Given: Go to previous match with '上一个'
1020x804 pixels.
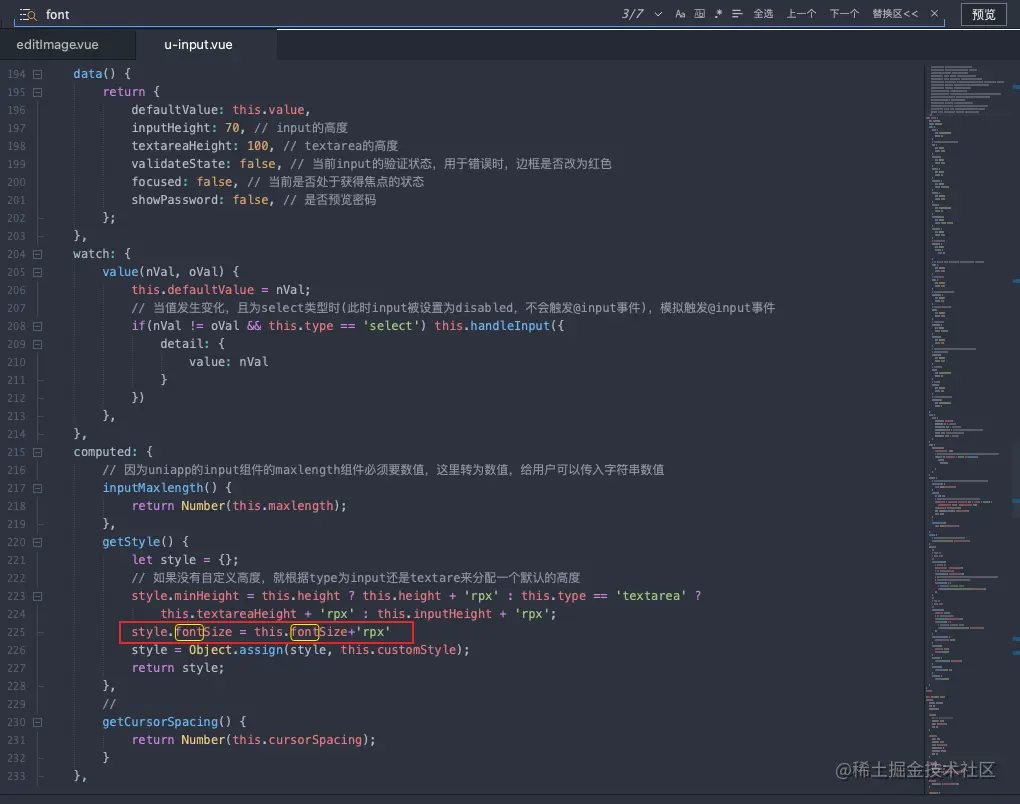Looking at the screenshot, I should (x=801, y=14).
